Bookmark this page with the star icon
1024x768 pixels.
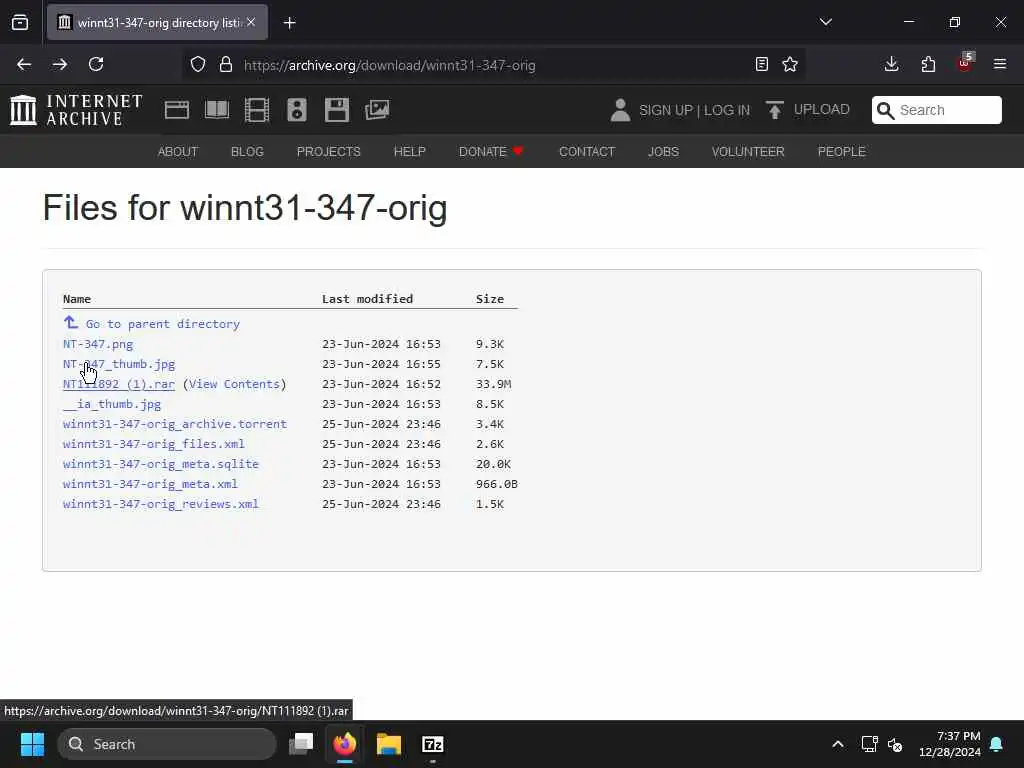coord(790,64)
